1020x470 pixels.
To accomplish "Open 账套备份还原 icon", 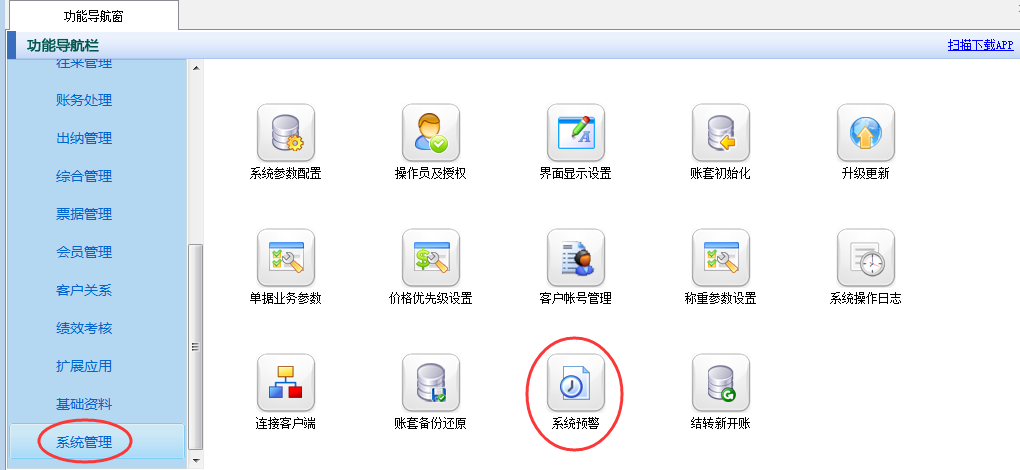I will pos(431,383).
